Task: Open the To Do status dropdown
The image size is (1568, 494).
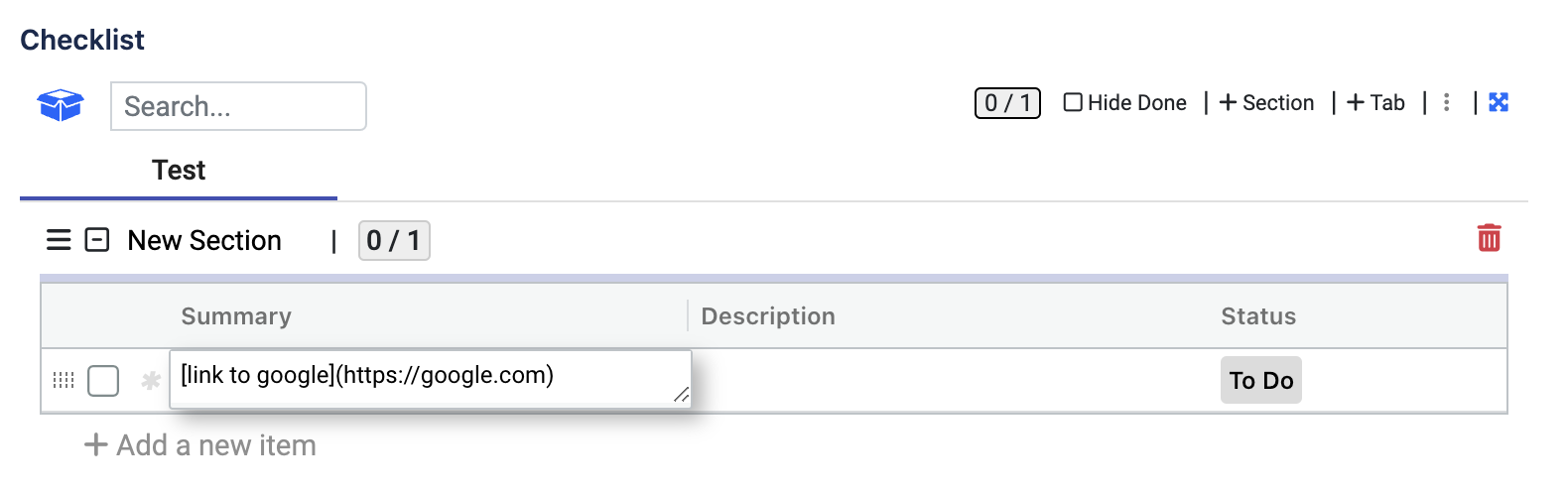Action: 1260,380
